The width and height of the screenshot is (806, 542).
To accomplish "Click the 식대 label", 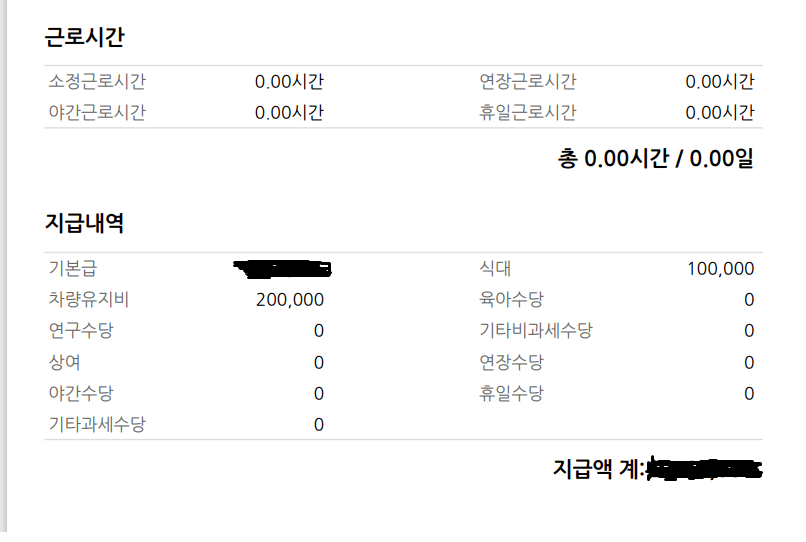I will tap(495, 268).
